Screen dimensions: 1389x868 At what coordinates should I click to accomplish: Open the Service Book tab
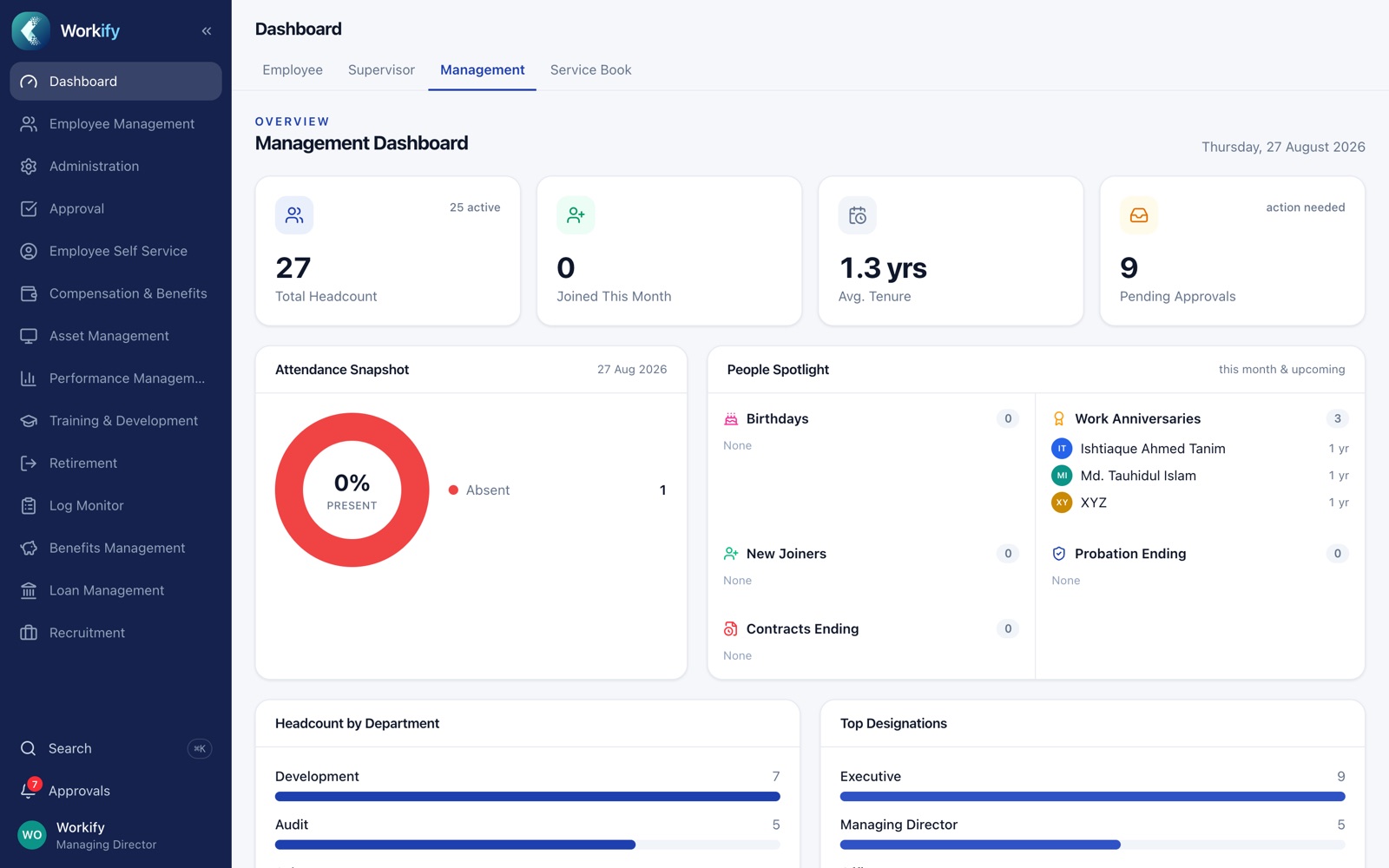pyautogui.click(x=590, y=70)
